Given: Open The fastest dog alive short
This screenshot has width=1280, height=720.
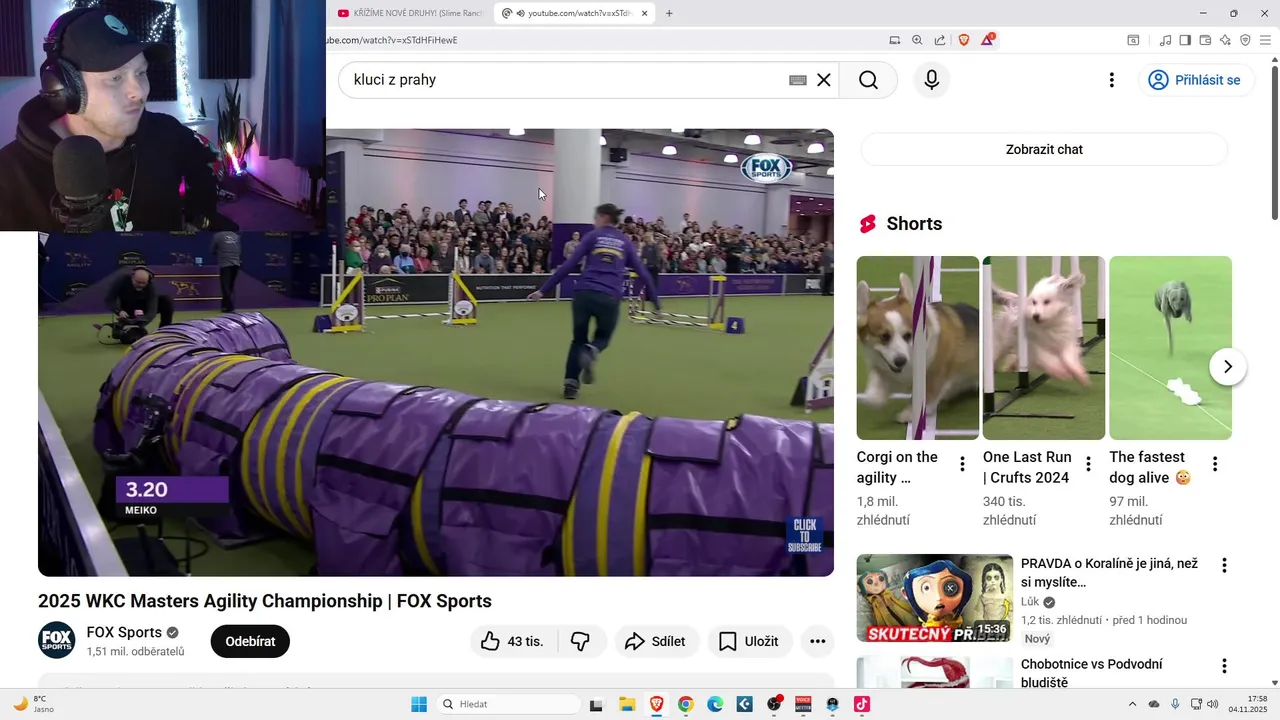Looking at the screenshot, I should pyautogui.click(x=1170, y=348).
